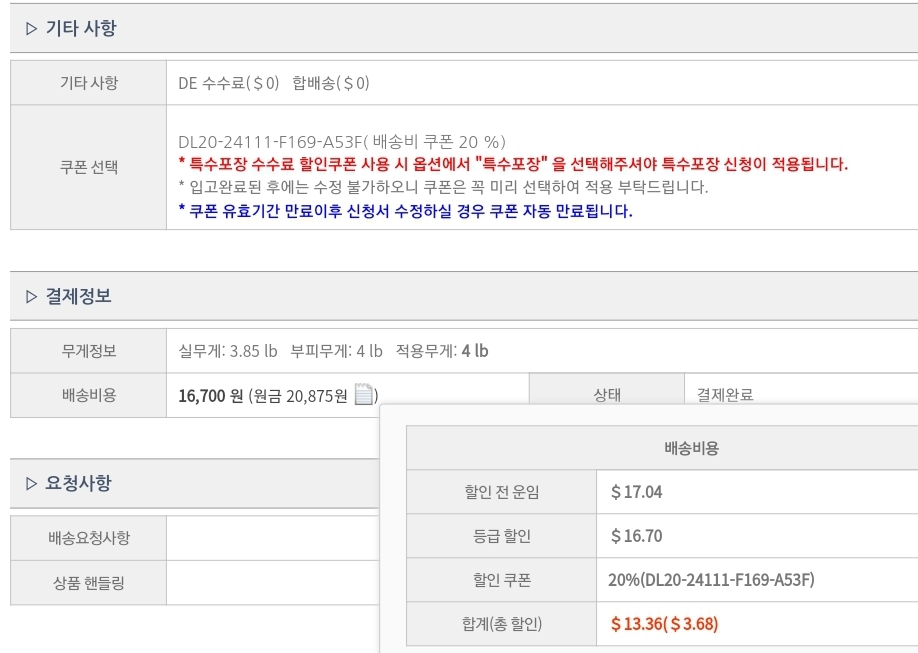Click the gray 입고완료 notice line
This screenshot has height=653, width=918.
point(442,187)
